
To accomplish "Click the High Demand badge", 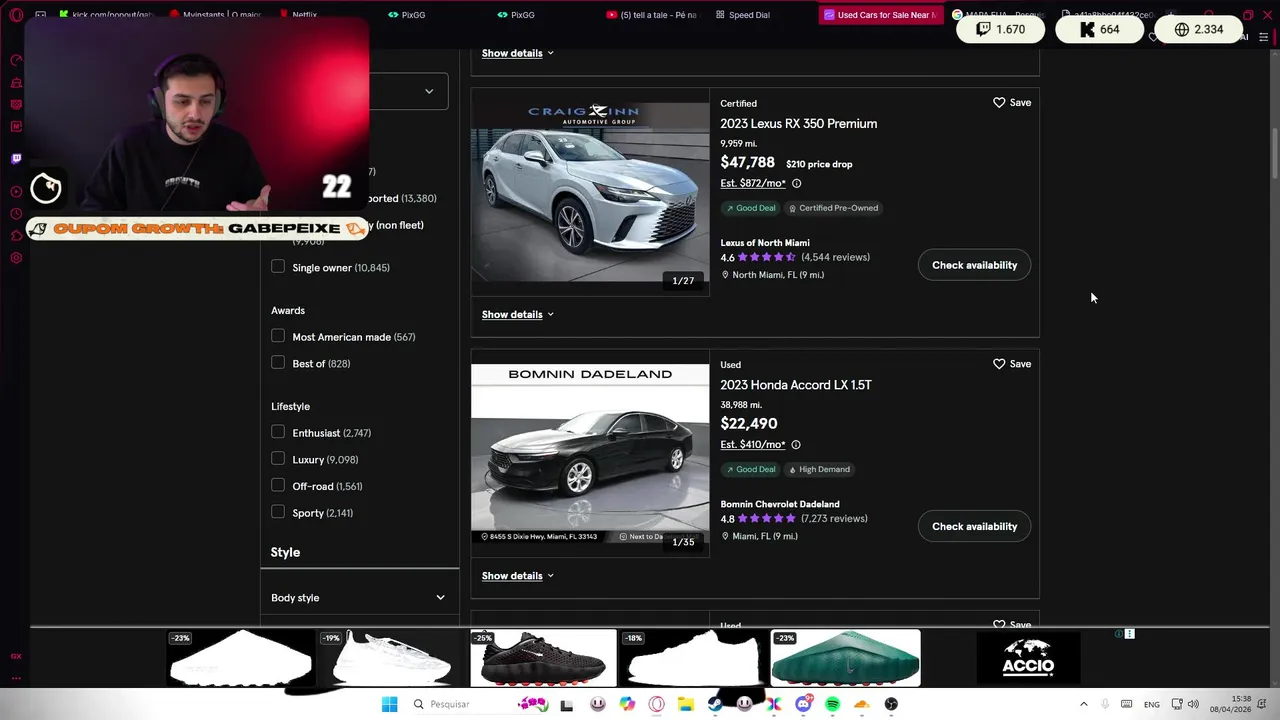I will [819, 469].
